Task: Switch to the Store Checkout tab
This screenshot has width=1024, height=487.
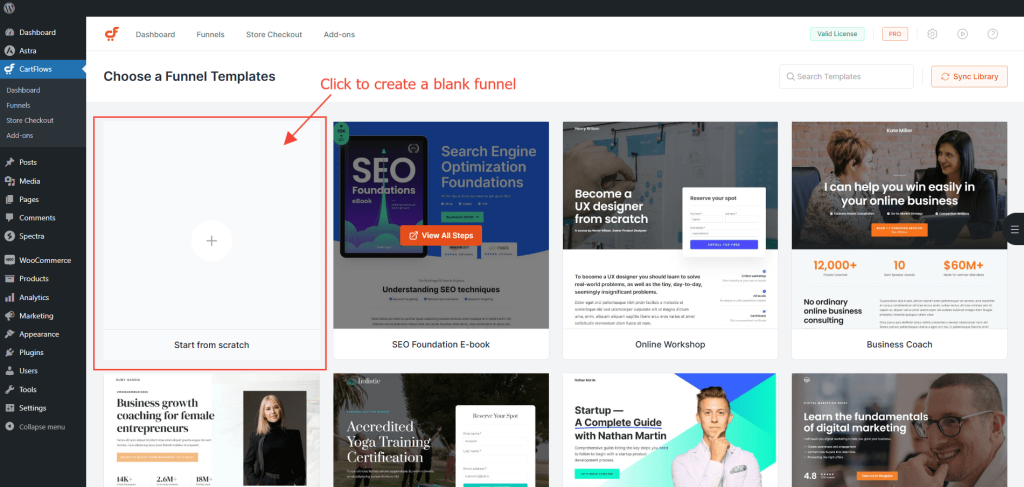Action: (274, 34)
